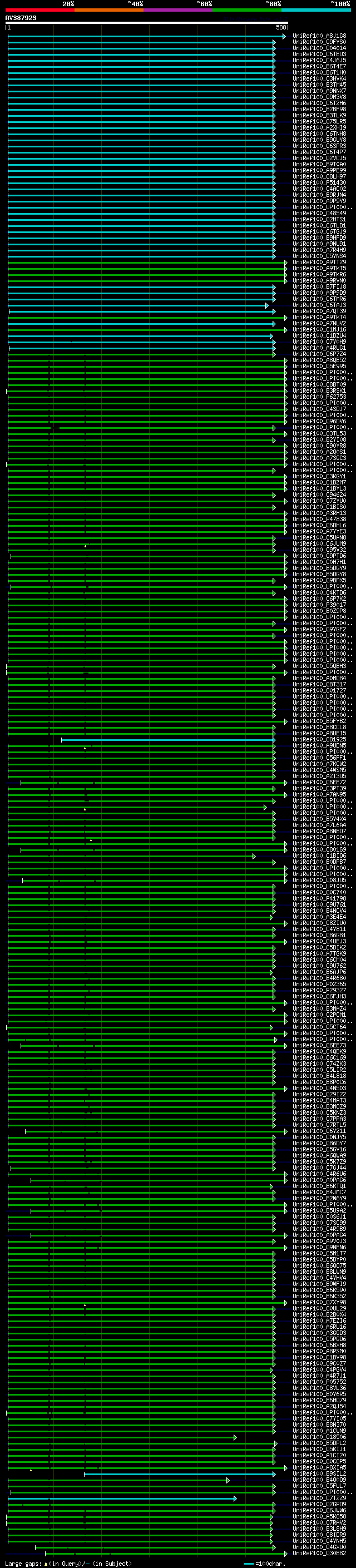
Task: Select hit UniRef100_Q75LR5
Action: (319, 121)
